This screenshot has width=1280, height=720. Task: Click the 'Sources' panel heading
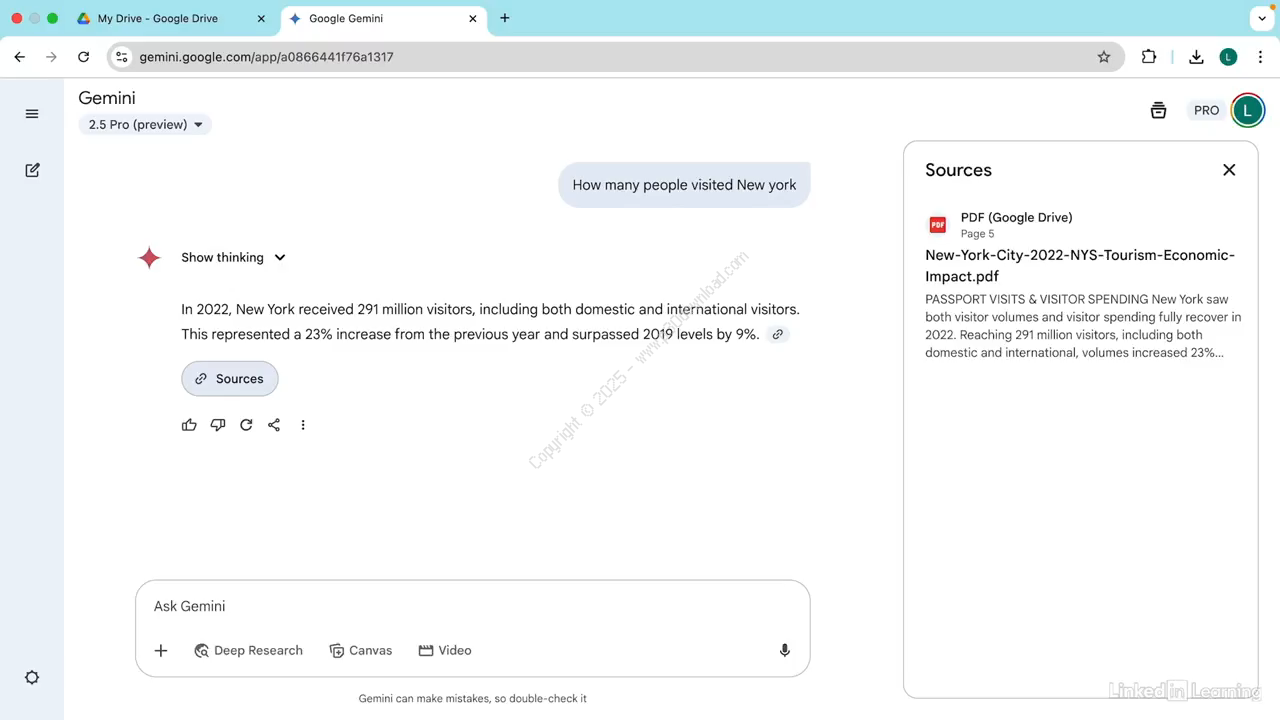[958, 170]
